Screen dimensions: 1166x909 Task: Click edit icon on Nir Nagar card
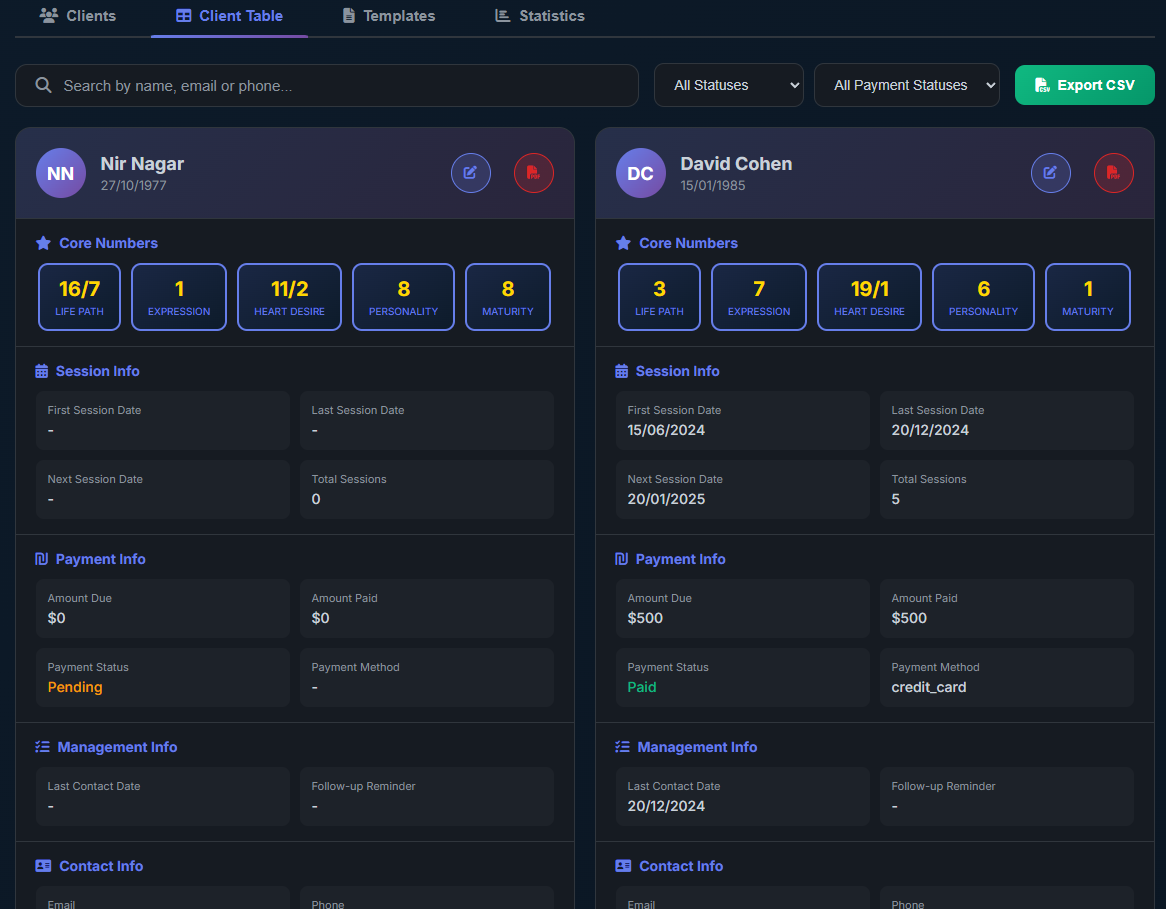coord(470,173)
